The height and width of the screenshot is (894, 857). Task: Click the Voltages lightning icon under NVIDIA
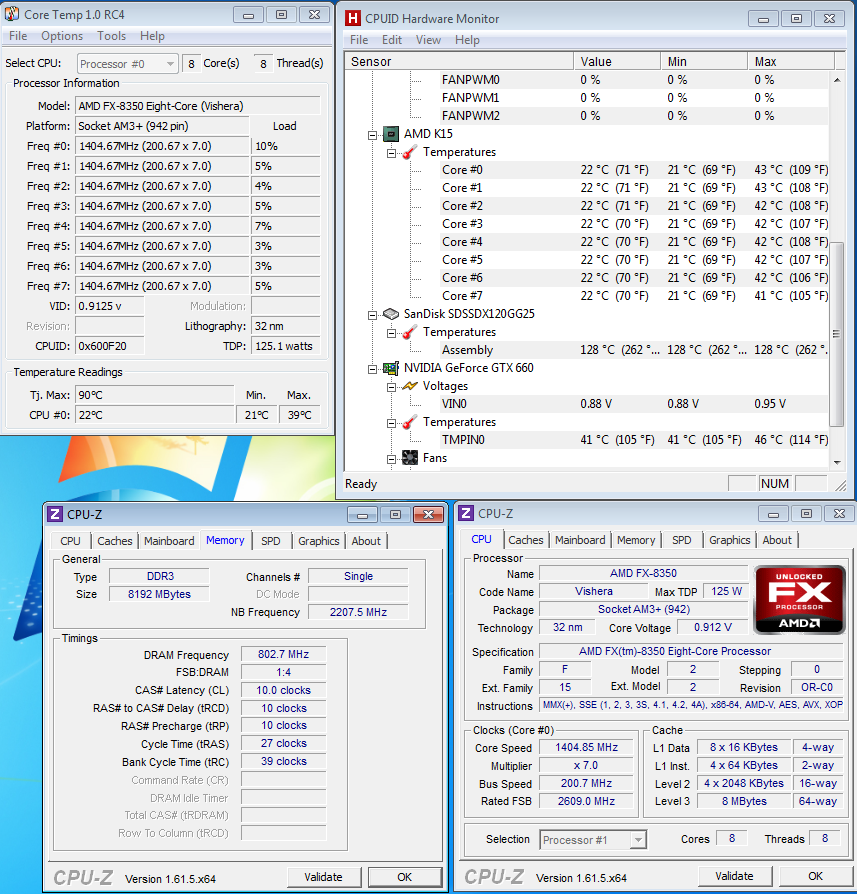point(409,386)
